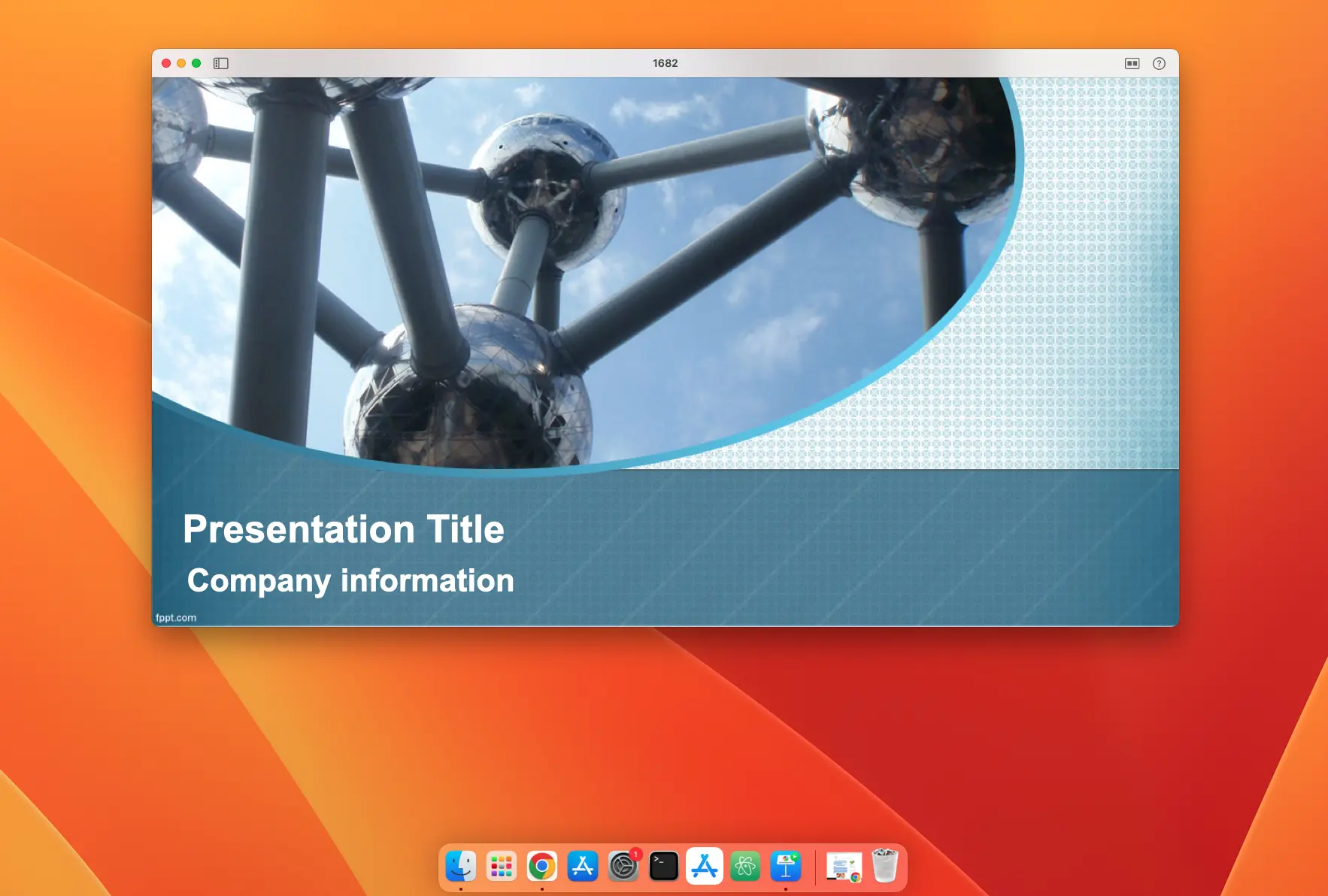The width and height of the screenshot is (1328, 896).
Task: Minimize the 1682 window with yellow button
Action: pyautogui.click(x=181, y=63)
